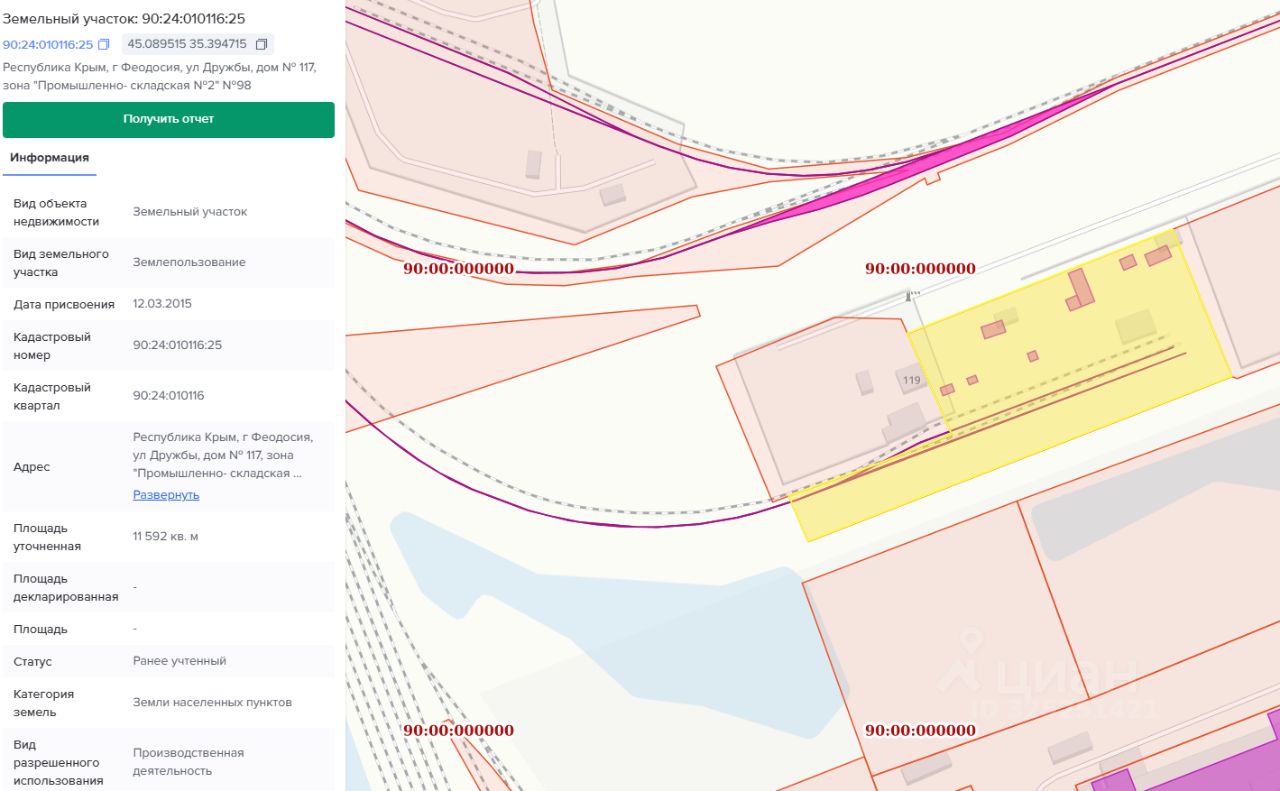The height and width of the screenshot is (791, 1280).
Task: Click the "Категория земель" label
Action: point(44,703)
